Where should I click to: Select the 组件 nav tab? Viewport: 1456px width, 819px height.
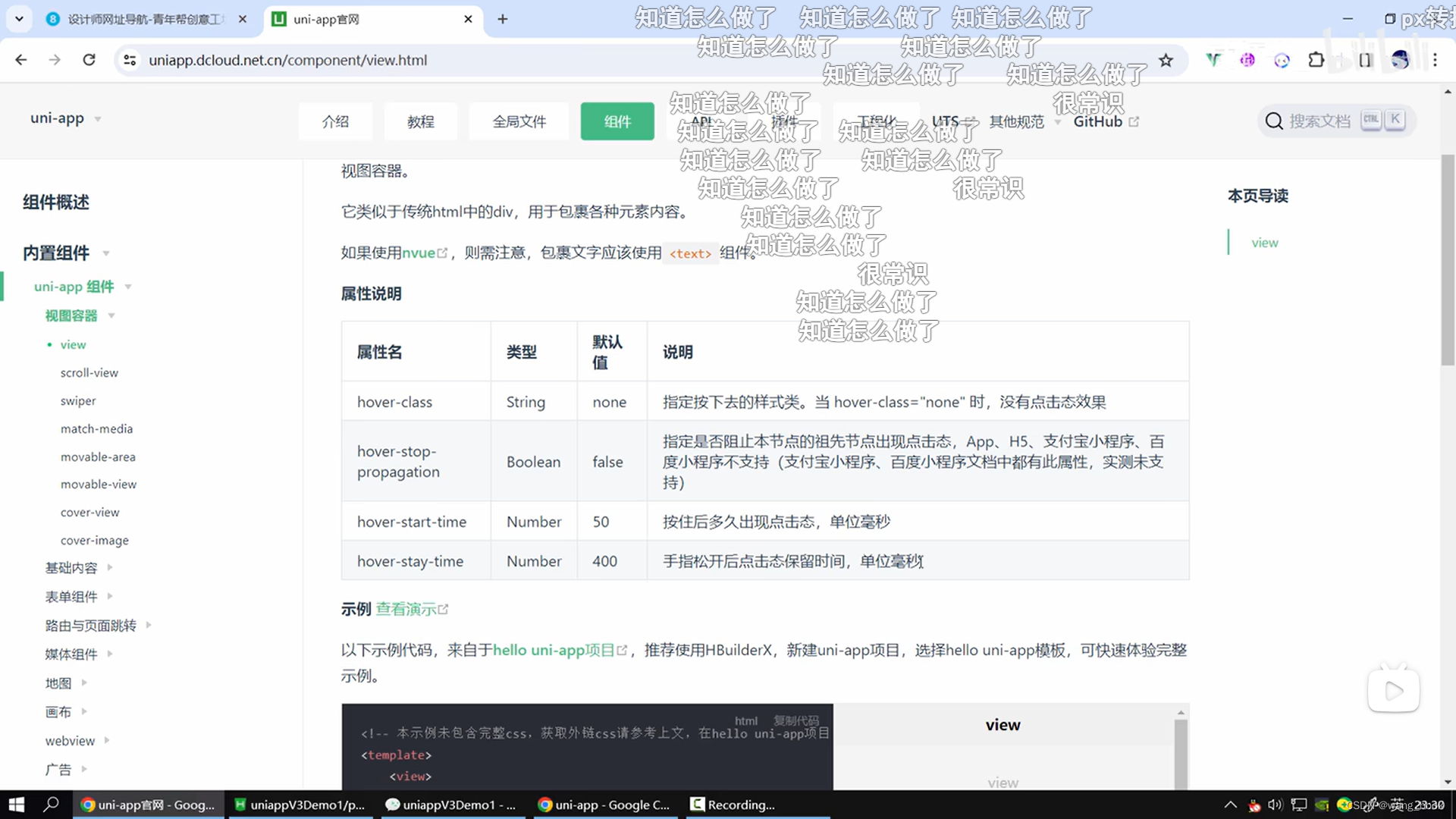[x=617, y=121]
